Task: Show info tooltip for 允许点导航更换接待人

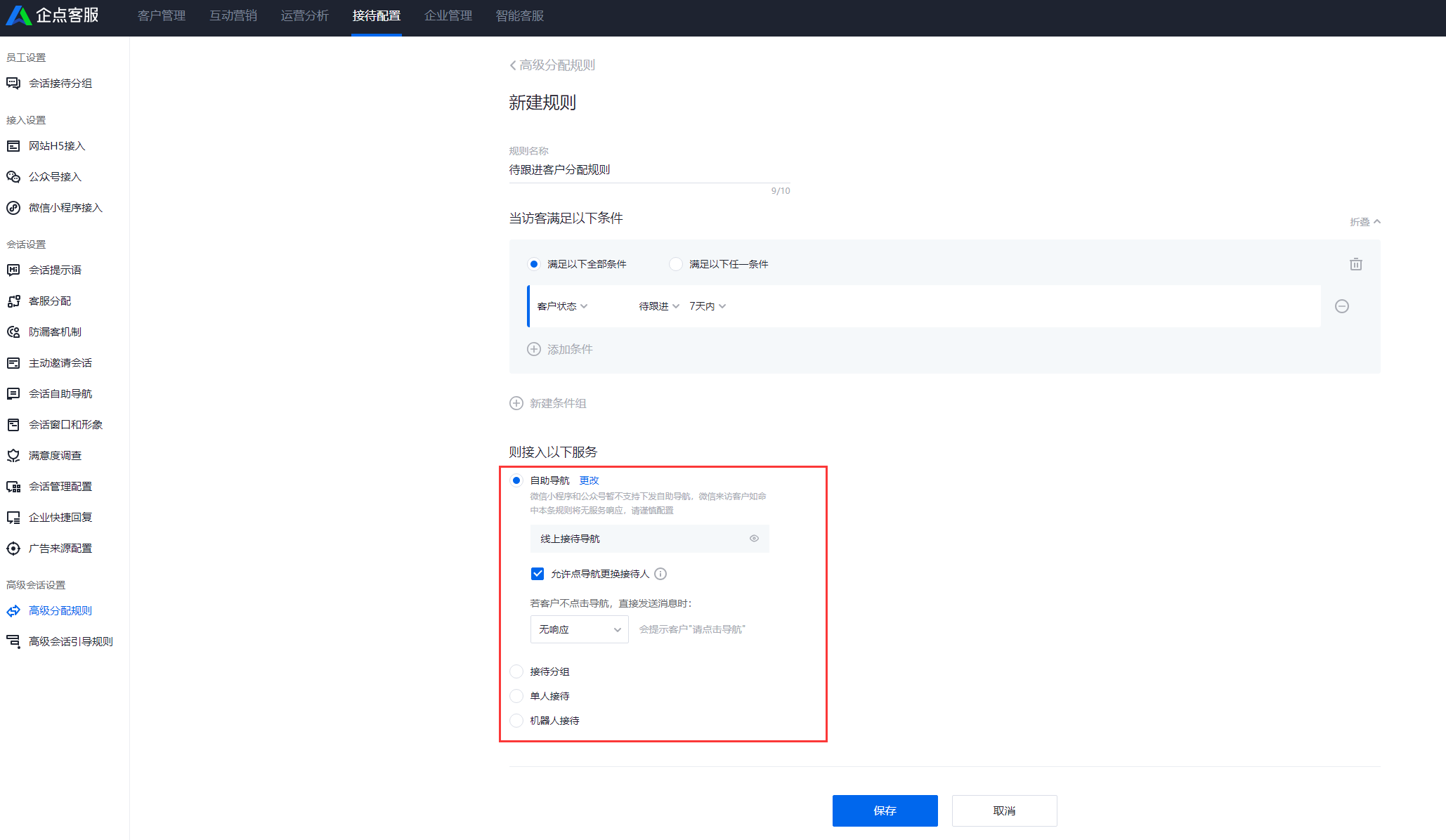Action: pos(660,574)
